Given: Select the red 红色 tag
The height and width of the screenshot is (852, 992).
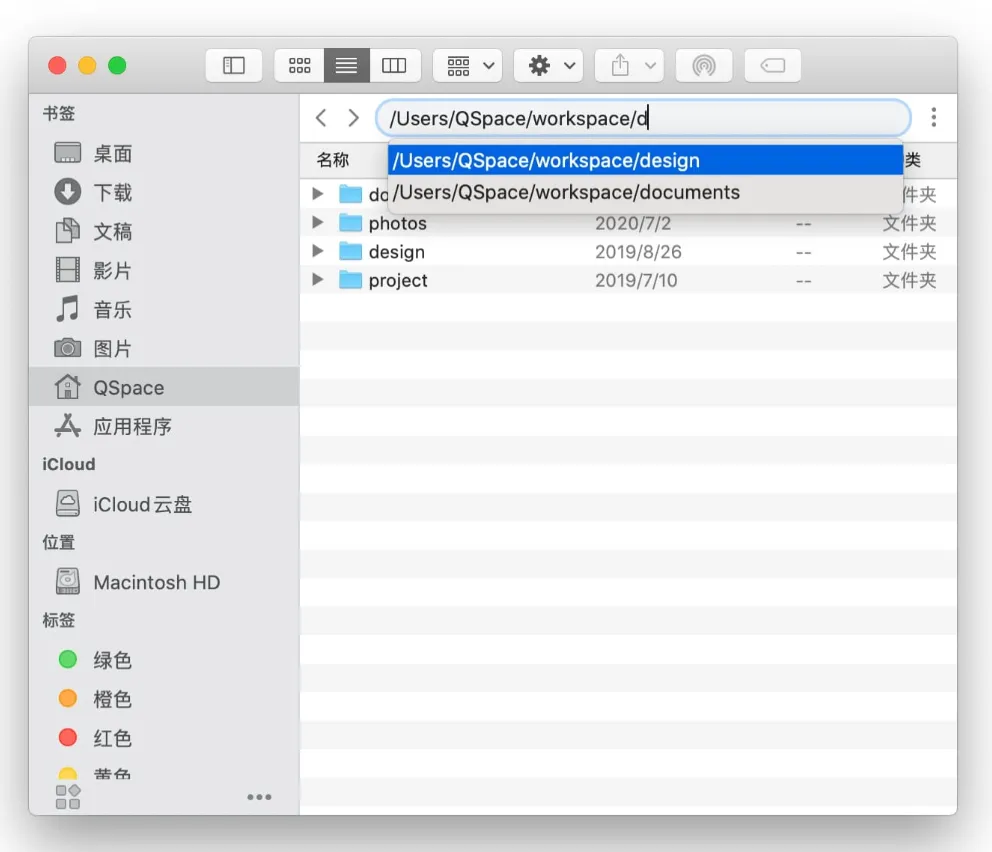Looking at the screenshot, I should pyautogui.click(x=164, y=738).
